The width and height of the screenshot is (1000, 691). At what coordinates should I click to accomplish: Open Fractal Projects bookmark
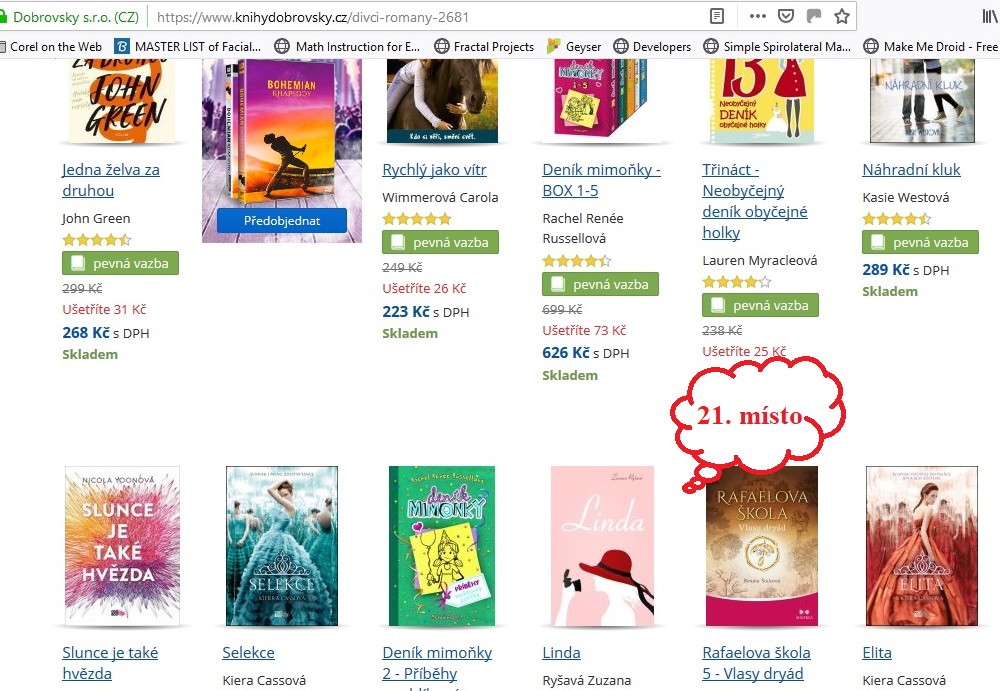(485, 47)
